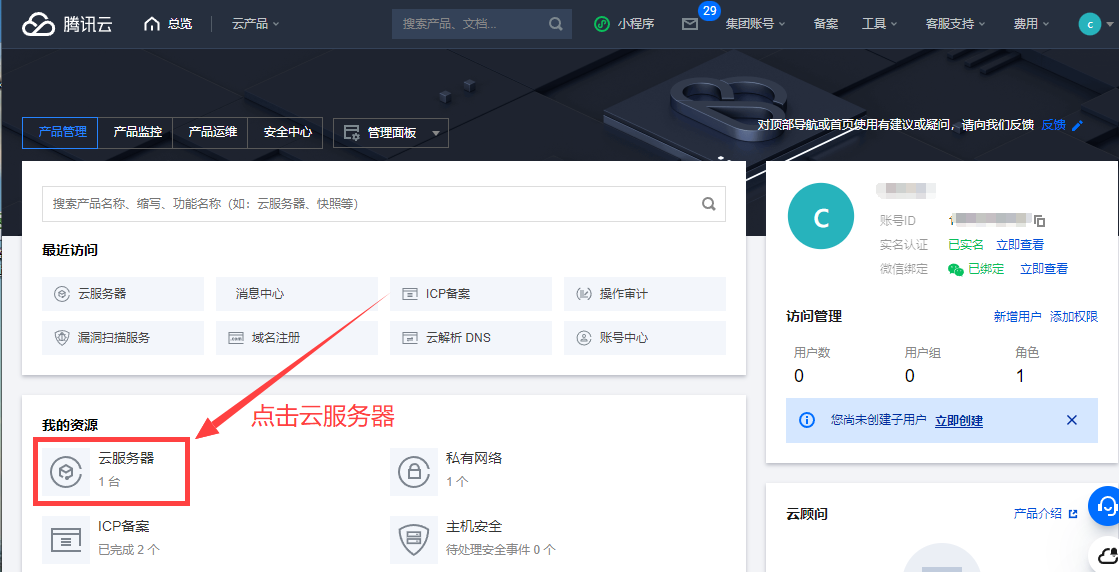
Task: Open recent 云服务器 shortcut
Action: tap(123, 294)
